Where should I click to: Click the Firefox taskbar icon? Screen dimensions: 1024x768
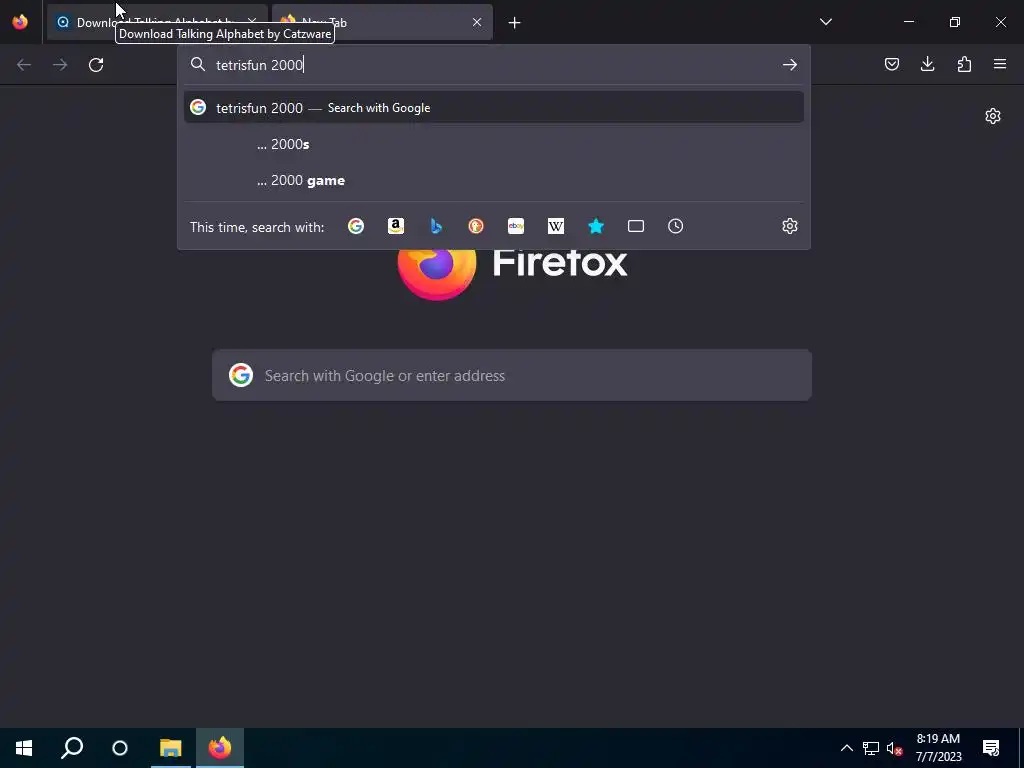[220, 748]
